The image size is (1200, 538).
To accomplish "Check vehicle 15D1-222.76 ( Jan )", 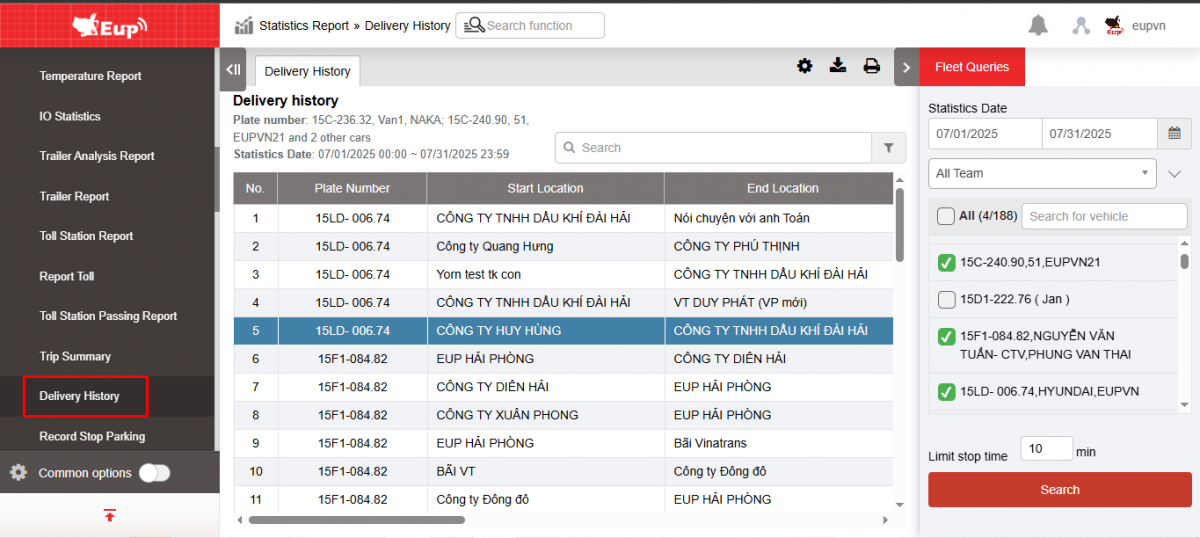I will click(946, 299).
